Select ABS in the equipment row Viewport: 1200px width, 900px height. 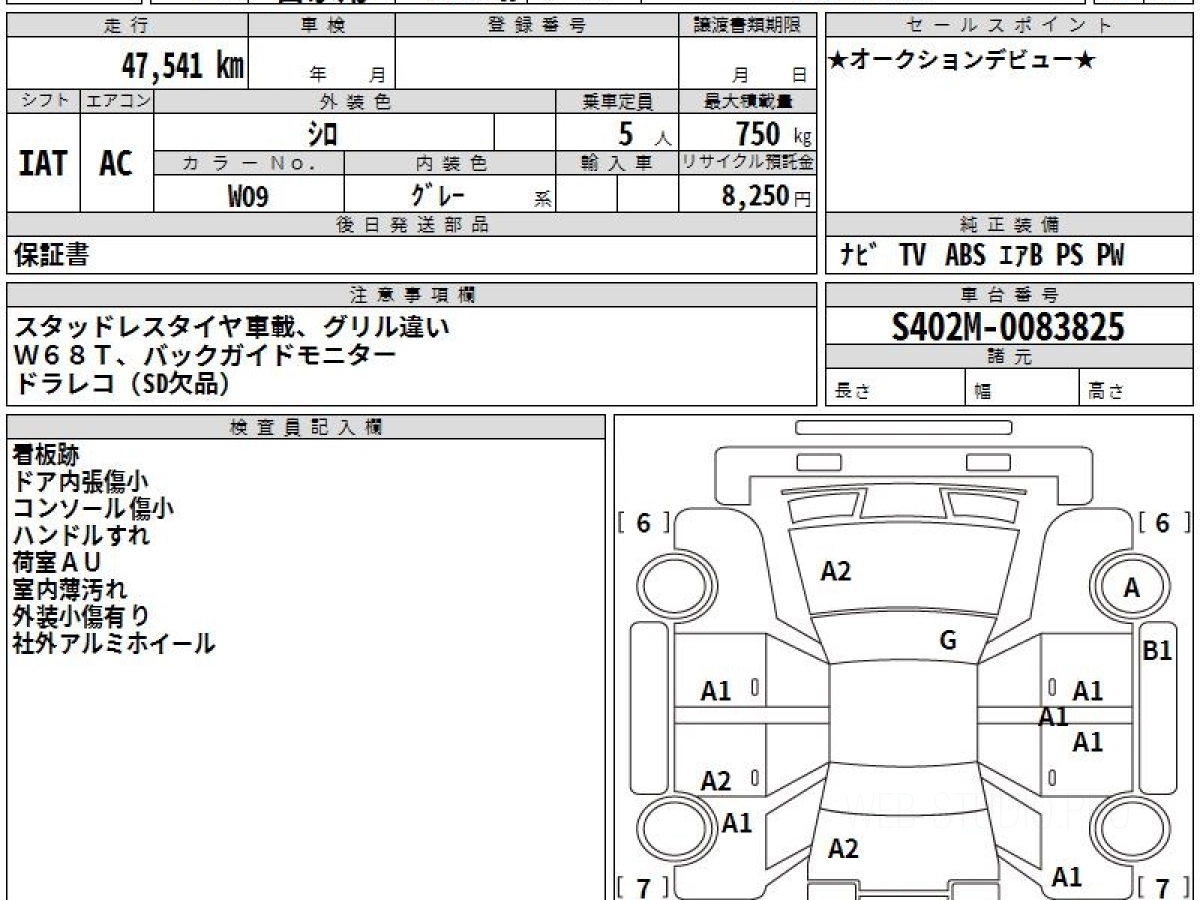(x=965, y=256)
